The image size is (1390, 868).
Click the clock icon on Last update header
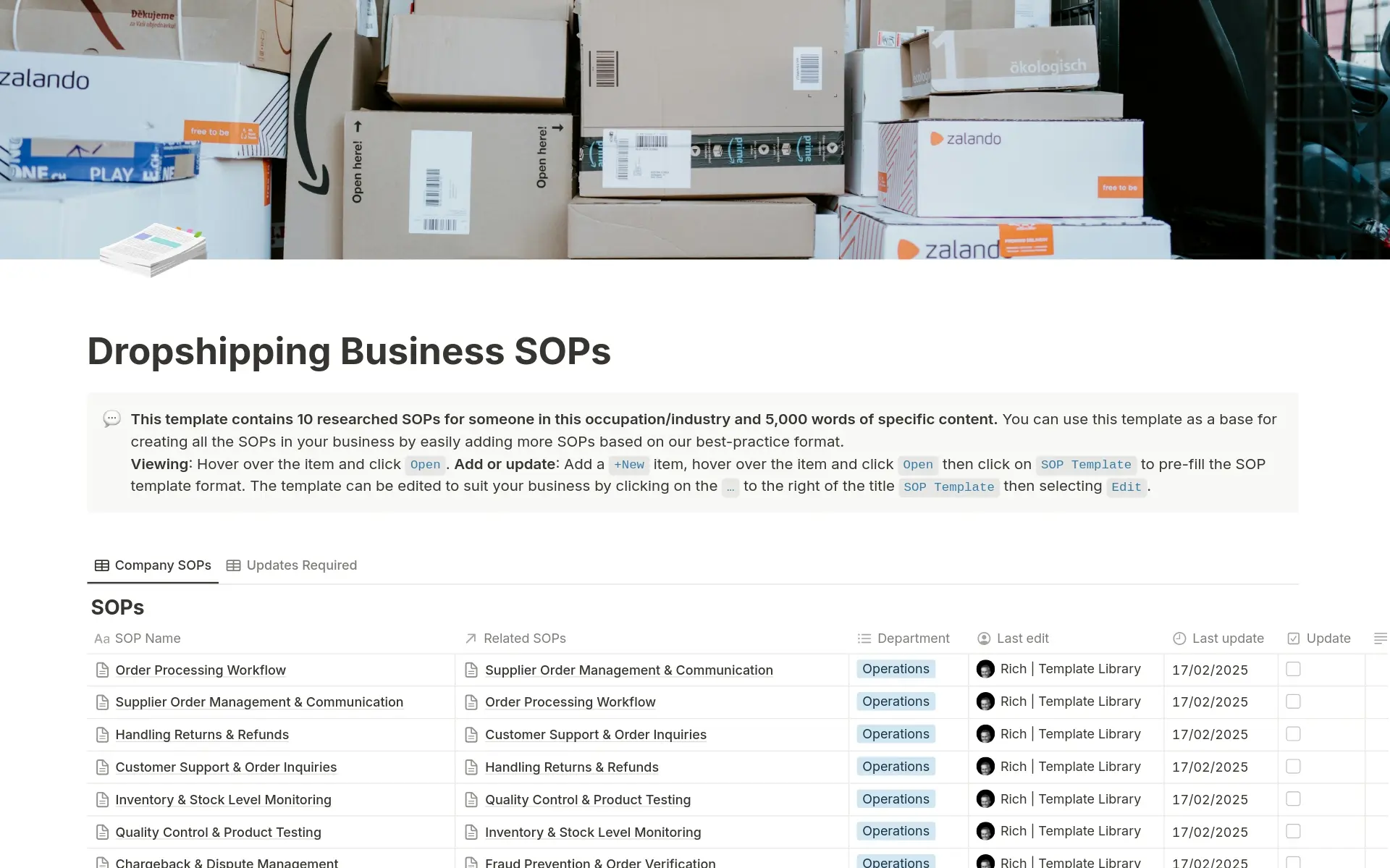[1180, 639]
